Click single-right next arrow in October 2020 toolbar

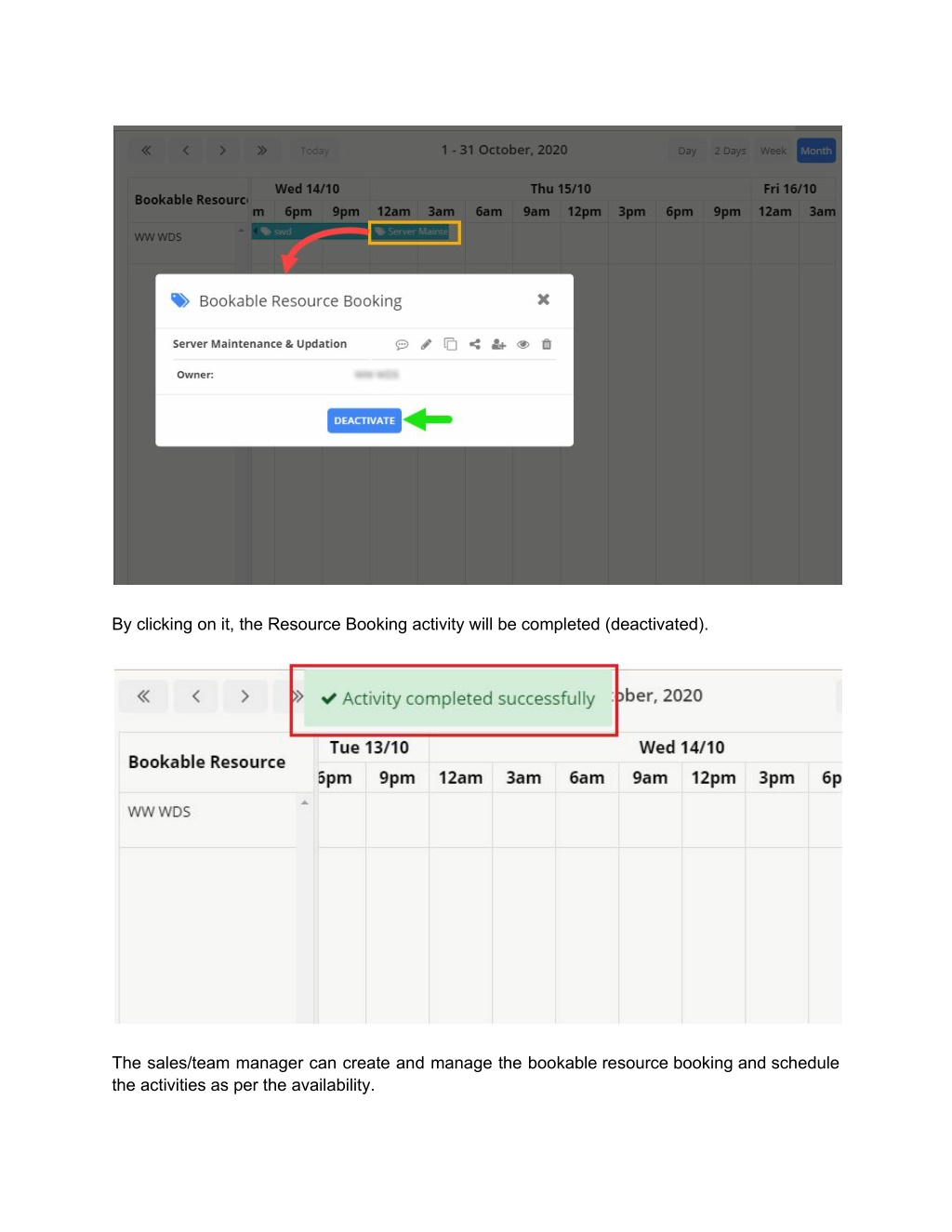tap(222, 150)
